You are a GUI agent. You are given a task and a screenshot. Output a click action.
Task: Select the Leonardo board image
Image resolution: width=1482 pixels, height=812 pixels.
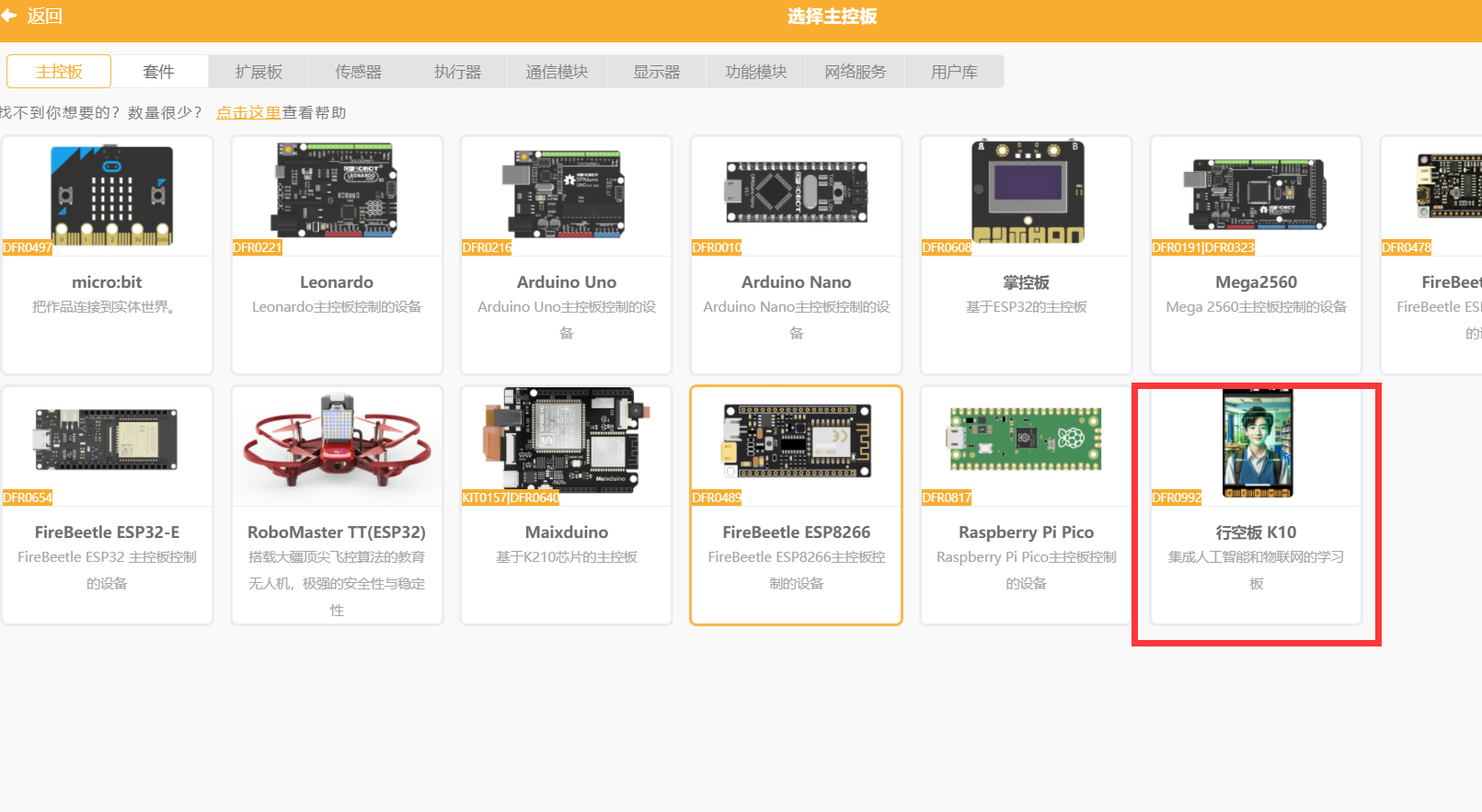click(x=337, y=190)
